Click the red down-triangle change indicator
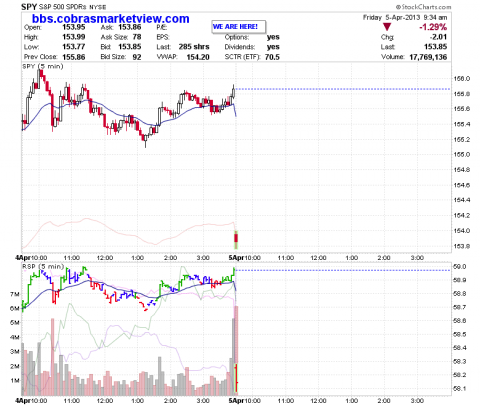 pyautogui.click(x=387, y=27)
